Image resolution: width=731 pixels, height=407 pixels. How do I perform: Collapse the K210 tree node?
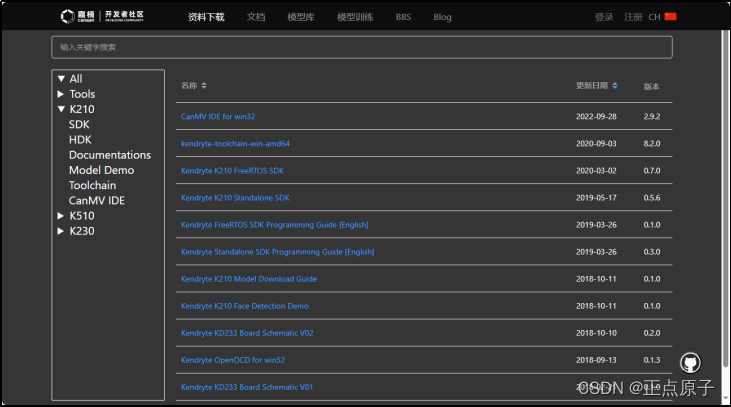61,109
